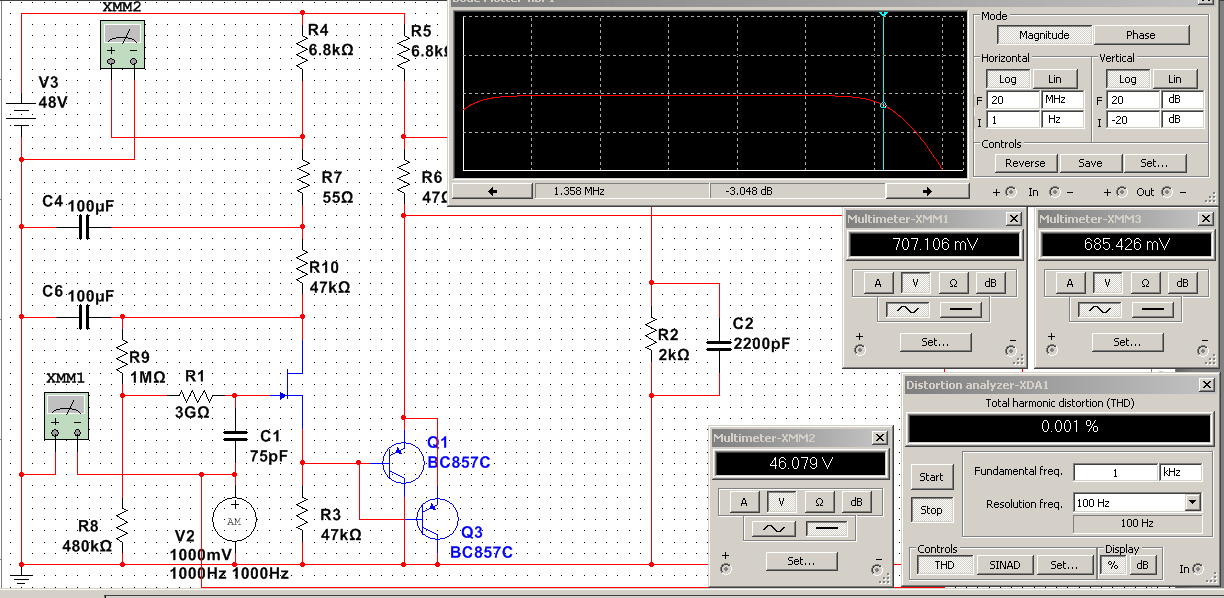Set Distortion analyzer Display to %
This screenshot has height=598, width=1224.
pos(1114,565)
